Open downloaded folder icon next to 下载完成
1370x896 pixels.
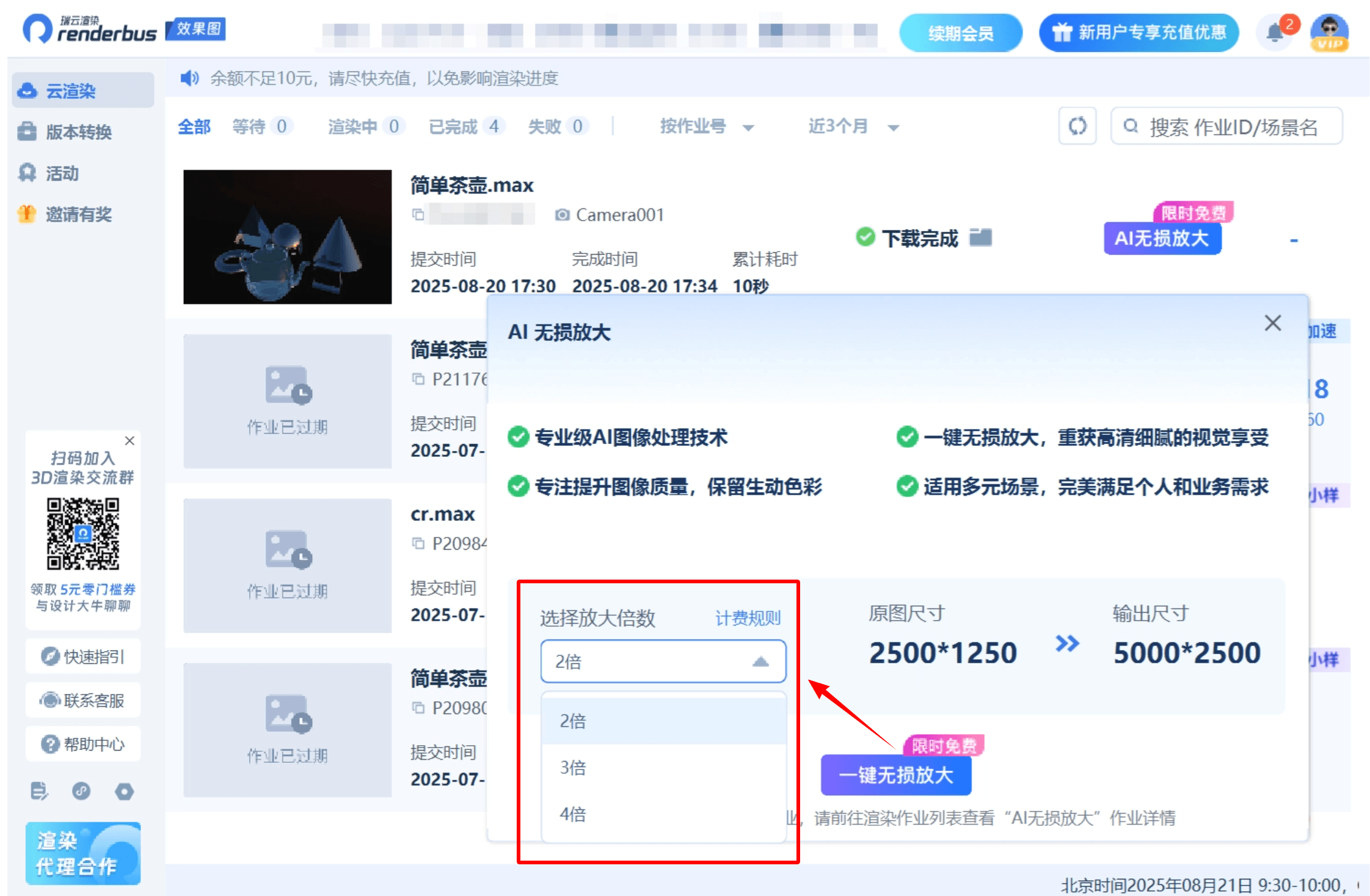[x=981, y=237]
